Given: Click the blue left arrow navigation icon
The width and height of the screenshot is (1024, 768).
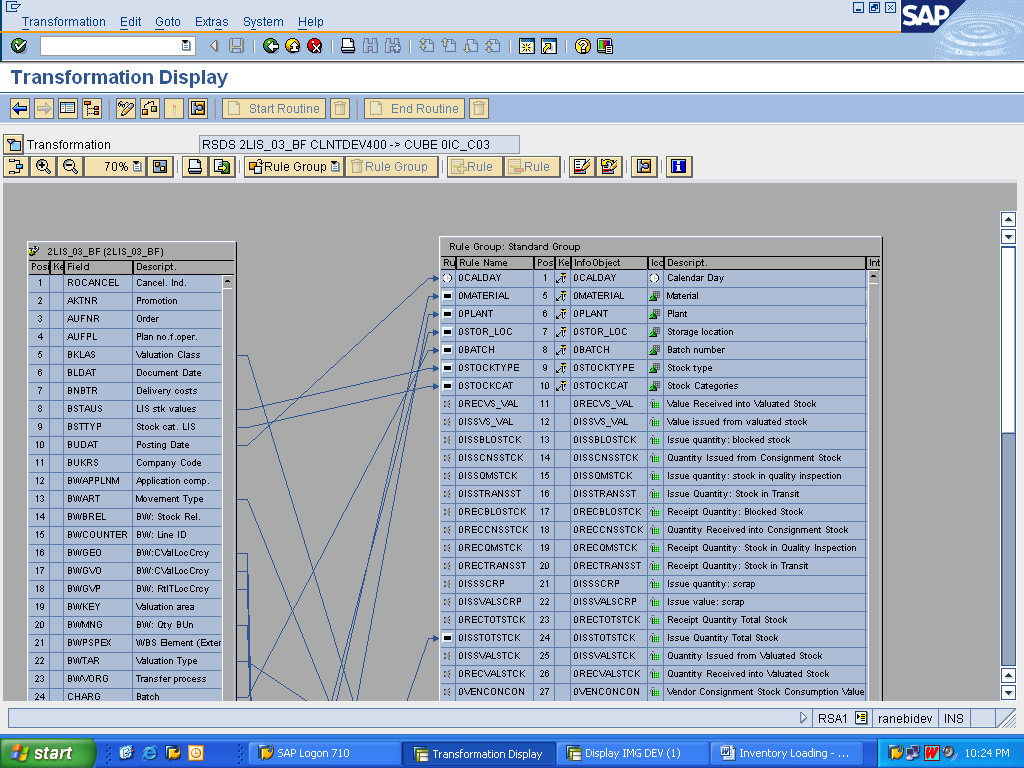Looking at the screenshot, I should point(20,108).
